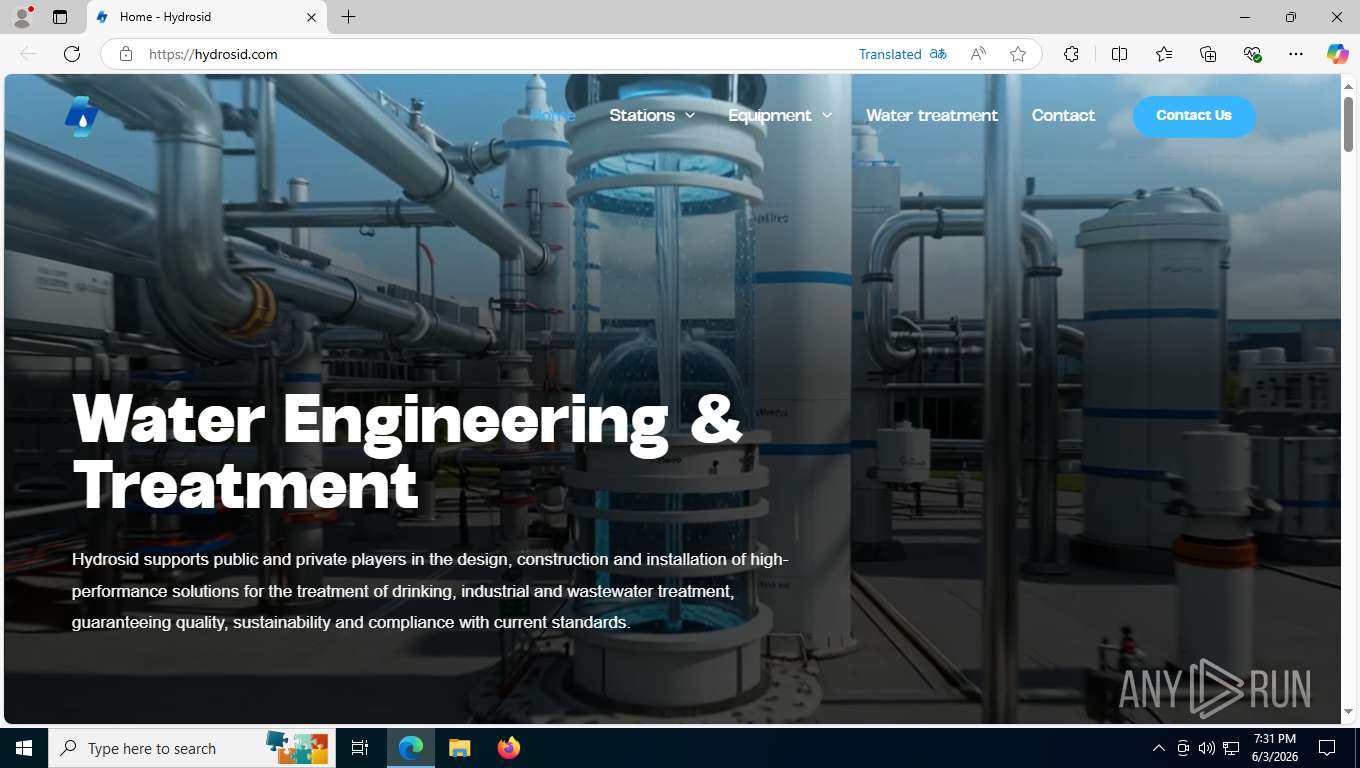Open the volume control icon
1360x768 pixels.
click(x=1206, y=748)
